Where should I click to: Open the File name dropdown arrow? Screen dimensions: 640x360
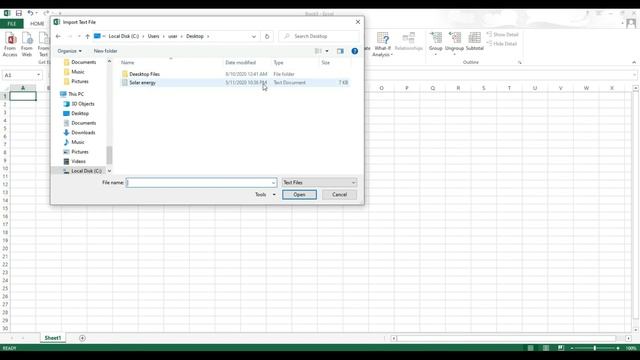[273, 182]
